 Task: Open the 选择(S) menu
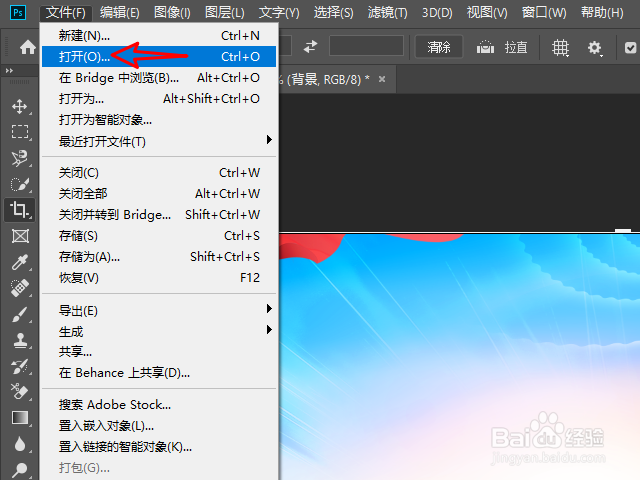pos(333,13)
